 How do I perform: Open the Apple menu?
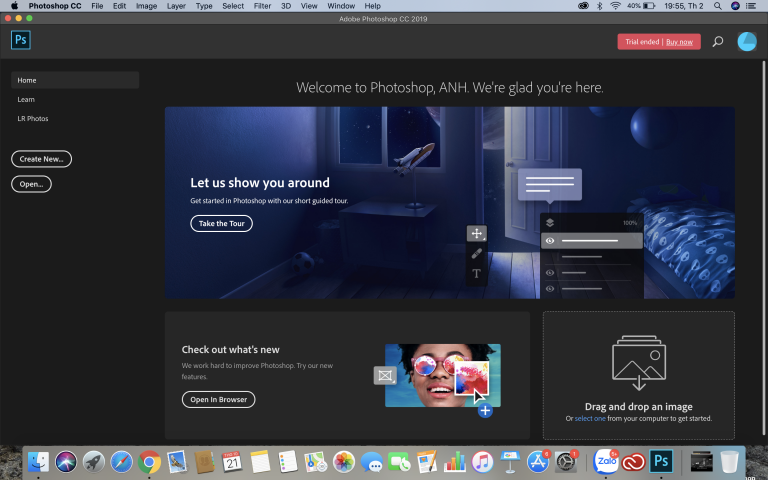[14, 6]
